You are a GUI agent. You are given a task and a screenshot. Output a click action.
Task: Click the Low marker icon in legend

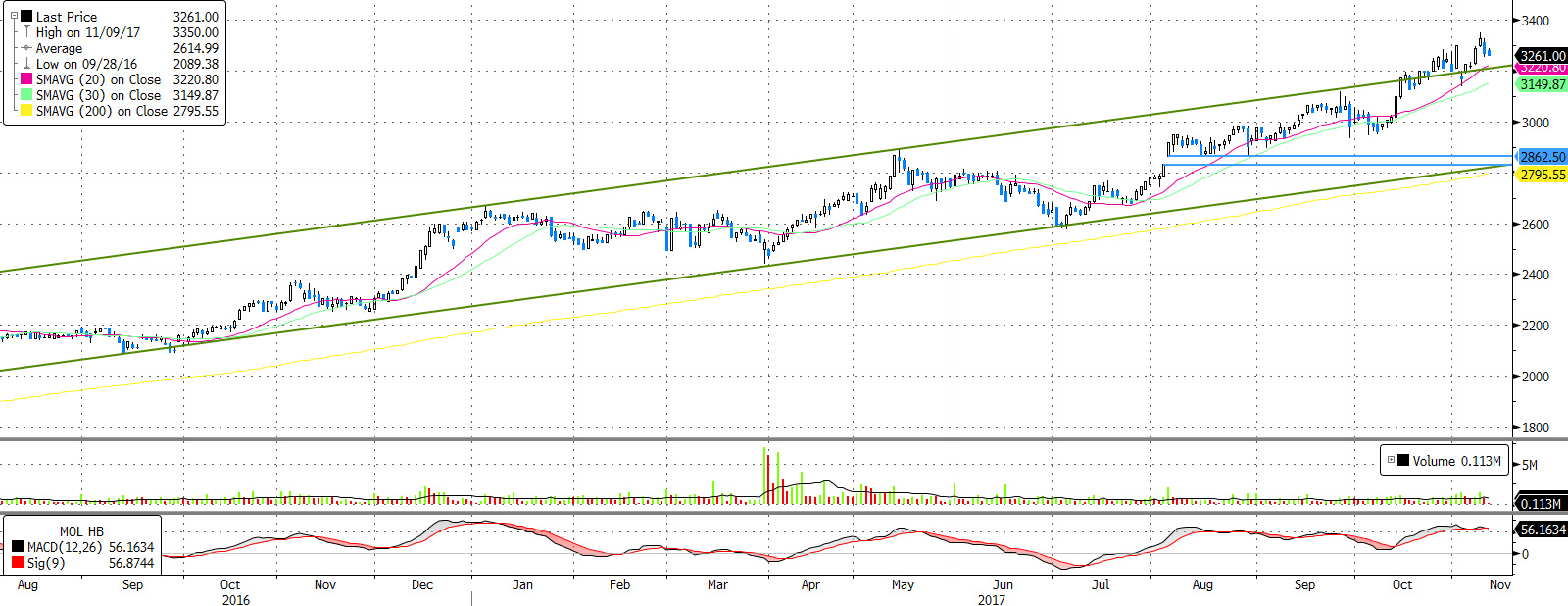click(x=26, y=63)
